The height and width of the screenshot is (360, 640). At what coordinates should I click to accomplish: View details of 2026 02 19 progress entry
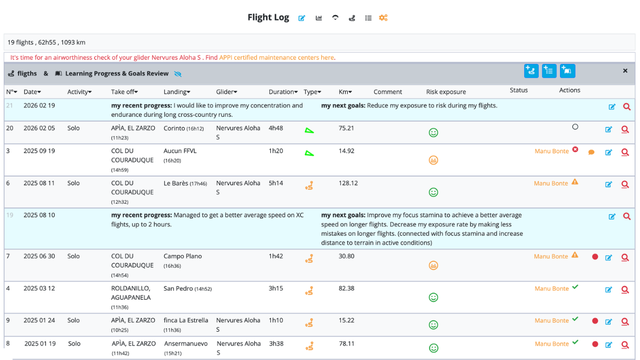(627, 107)
